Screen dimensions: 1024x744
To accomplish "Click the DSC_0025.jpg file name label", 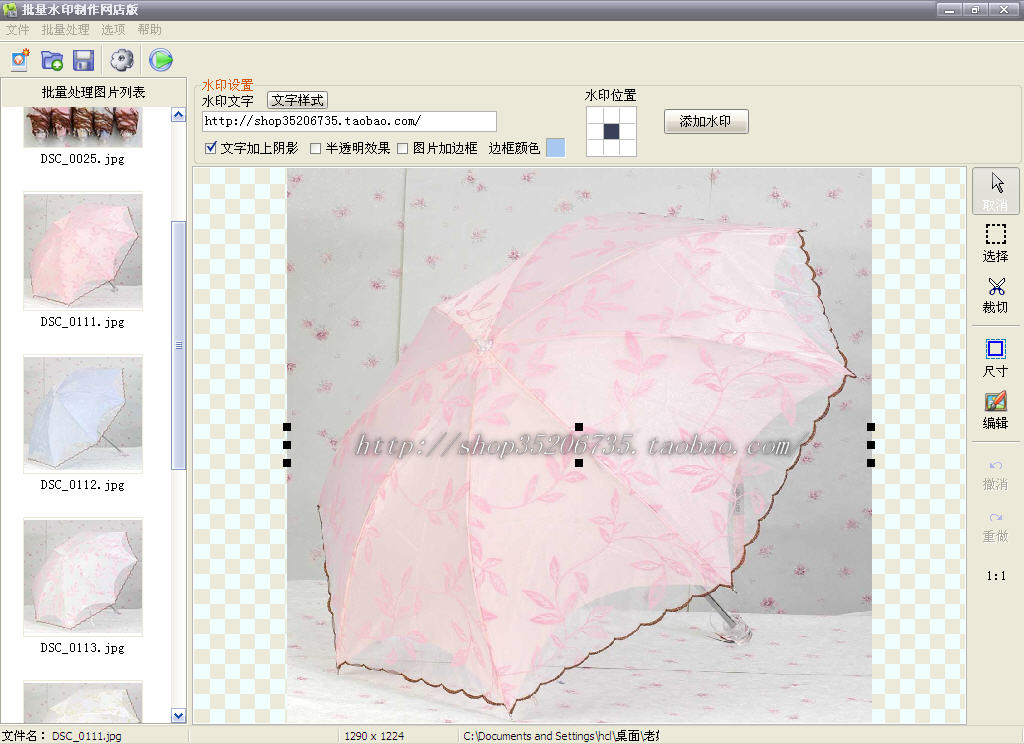I will tap(82, 159).
